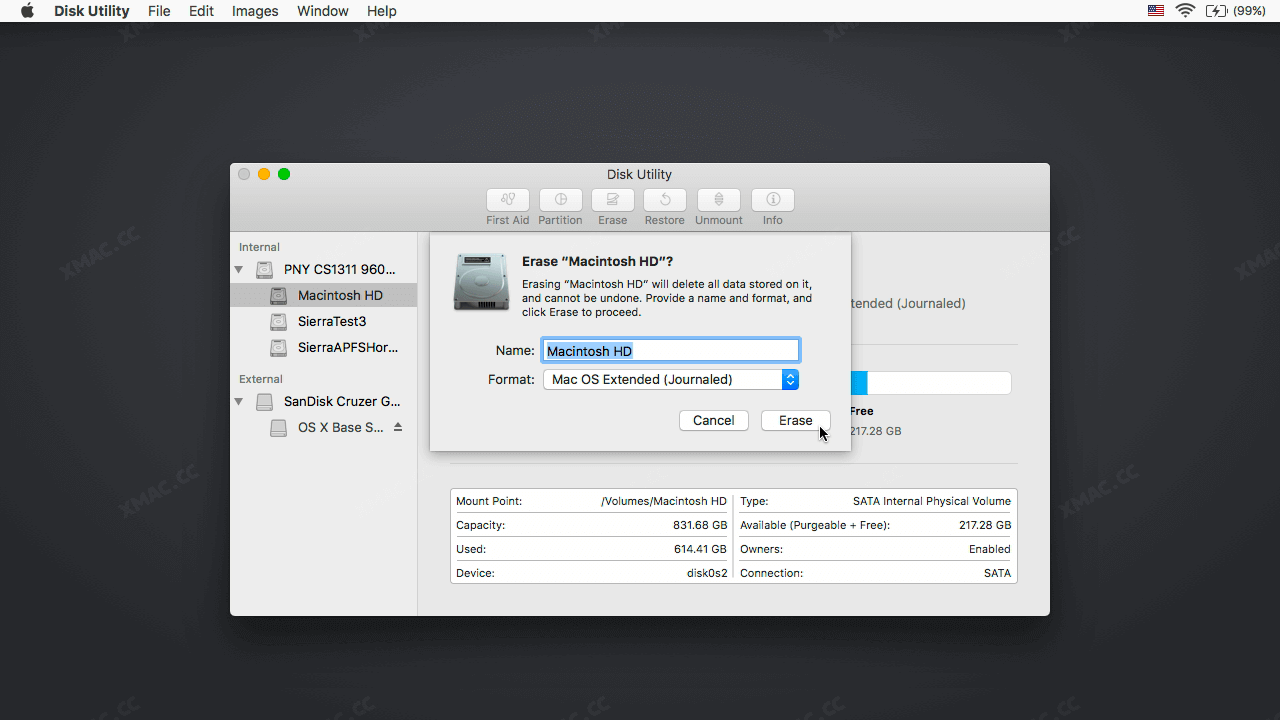
Task: Open the Images menu
Action: click(254, 11)
